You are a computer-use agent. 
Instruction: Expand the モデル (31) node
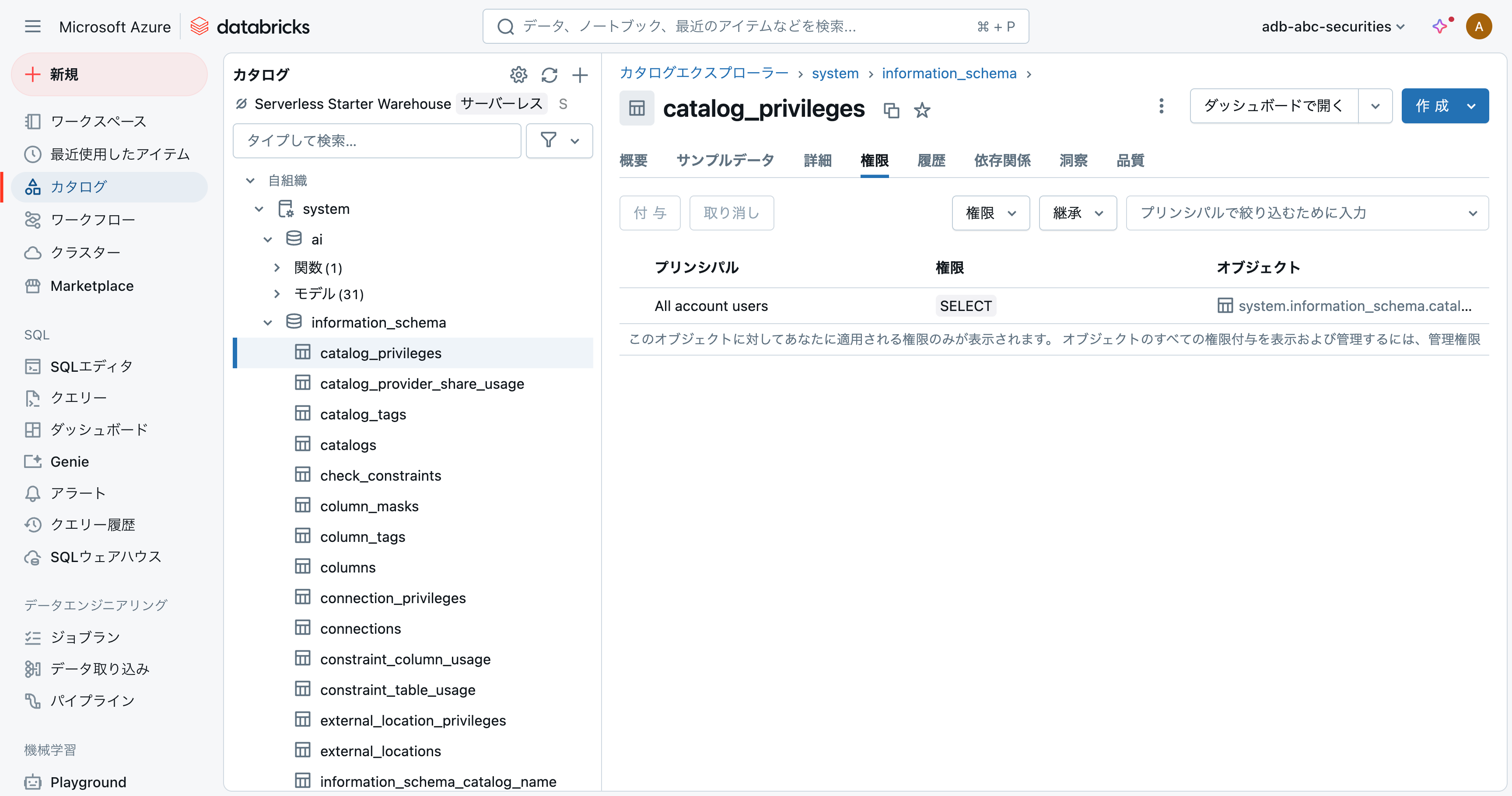pyautogui.click(x=277, y=294)
